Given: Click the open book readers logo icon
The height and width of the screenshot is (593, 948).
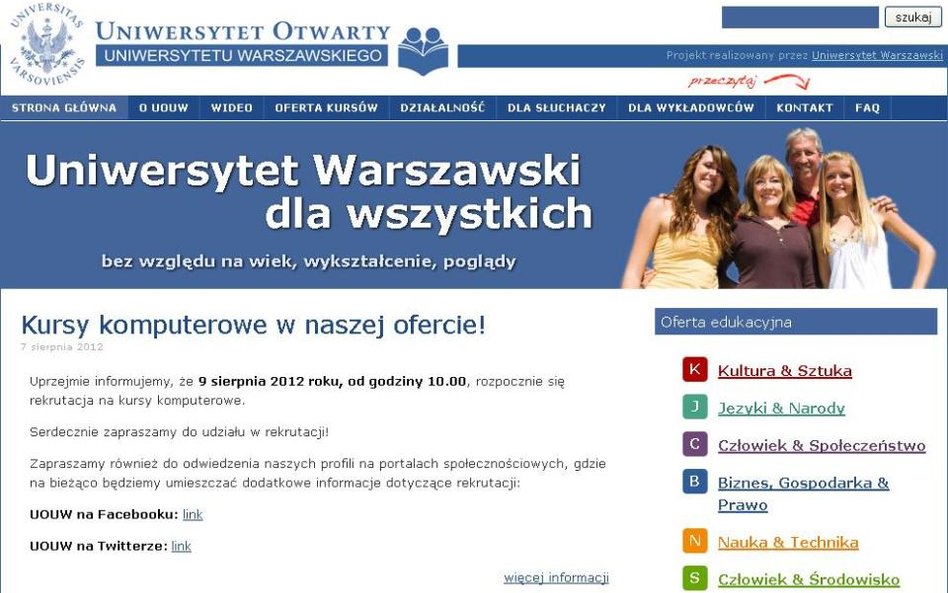Looking at the screenshot, I should click(x=423, y=51).
